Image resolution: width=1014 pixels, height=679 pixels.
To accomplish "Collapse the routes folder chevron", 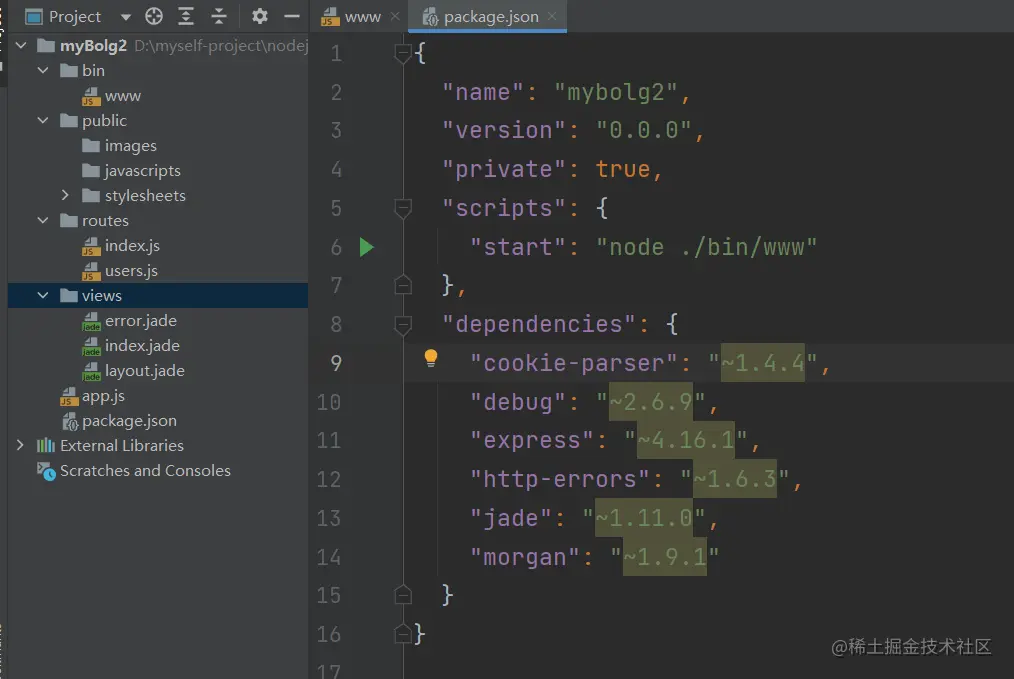I will pyautogui.click(x=43, y=221).
